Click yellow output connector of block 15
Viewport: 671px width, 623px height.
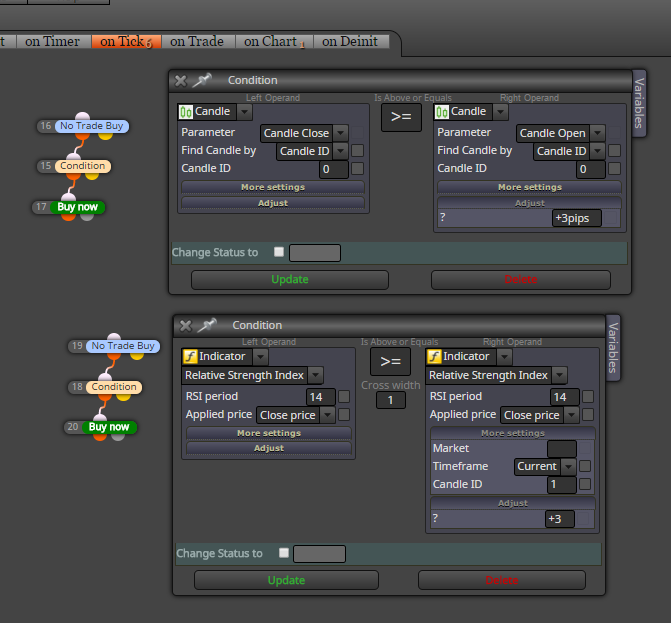click(x=92, y=175)
